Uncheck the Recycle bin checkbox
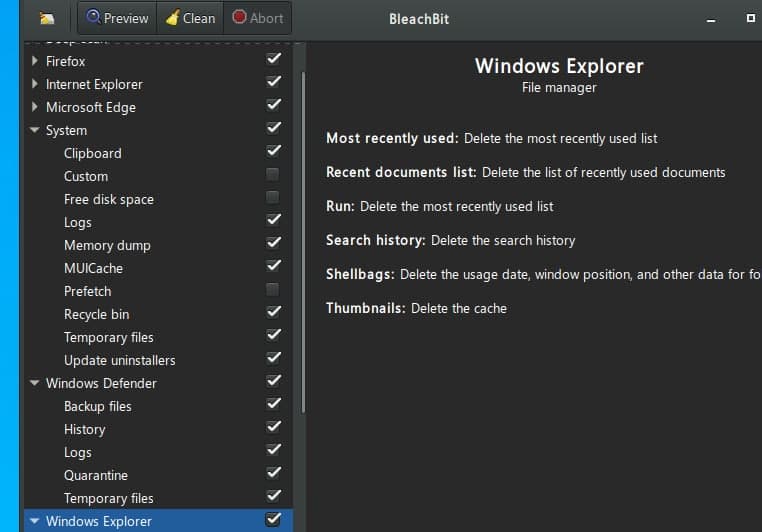The height and width of the screenshot is (532, 762). click(273, 313)
